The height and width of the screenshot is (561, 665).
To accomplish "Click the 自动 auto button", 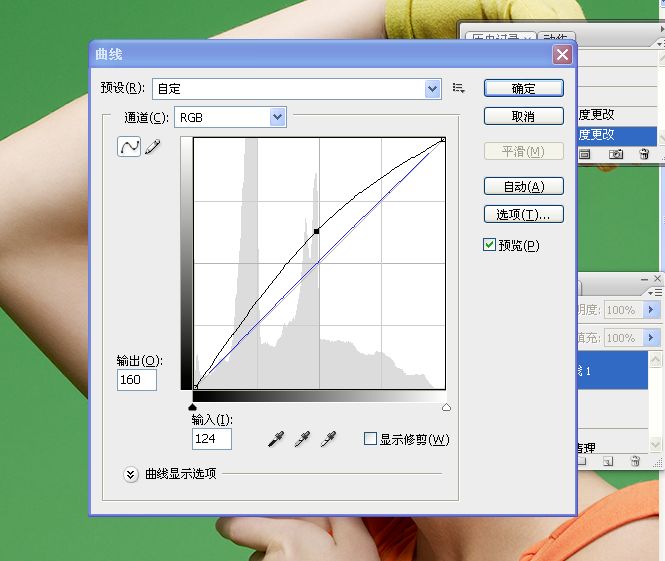I will [524, 186].
